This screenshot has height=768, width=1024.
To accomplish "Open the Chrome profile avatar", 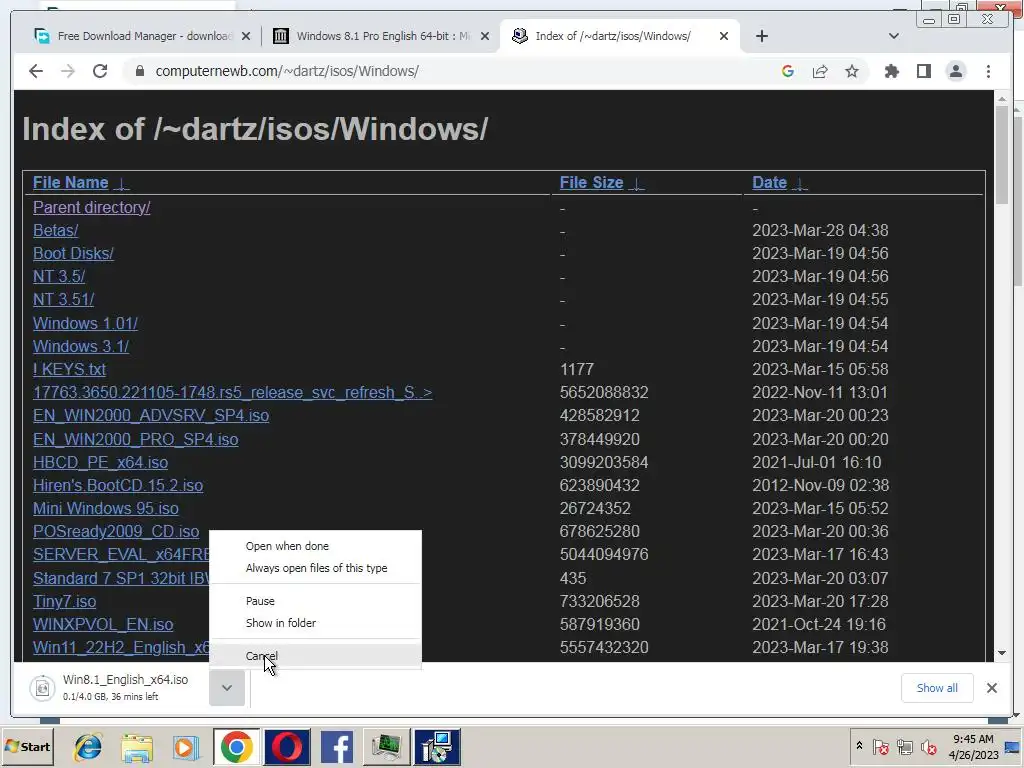I will coord(955,71).
